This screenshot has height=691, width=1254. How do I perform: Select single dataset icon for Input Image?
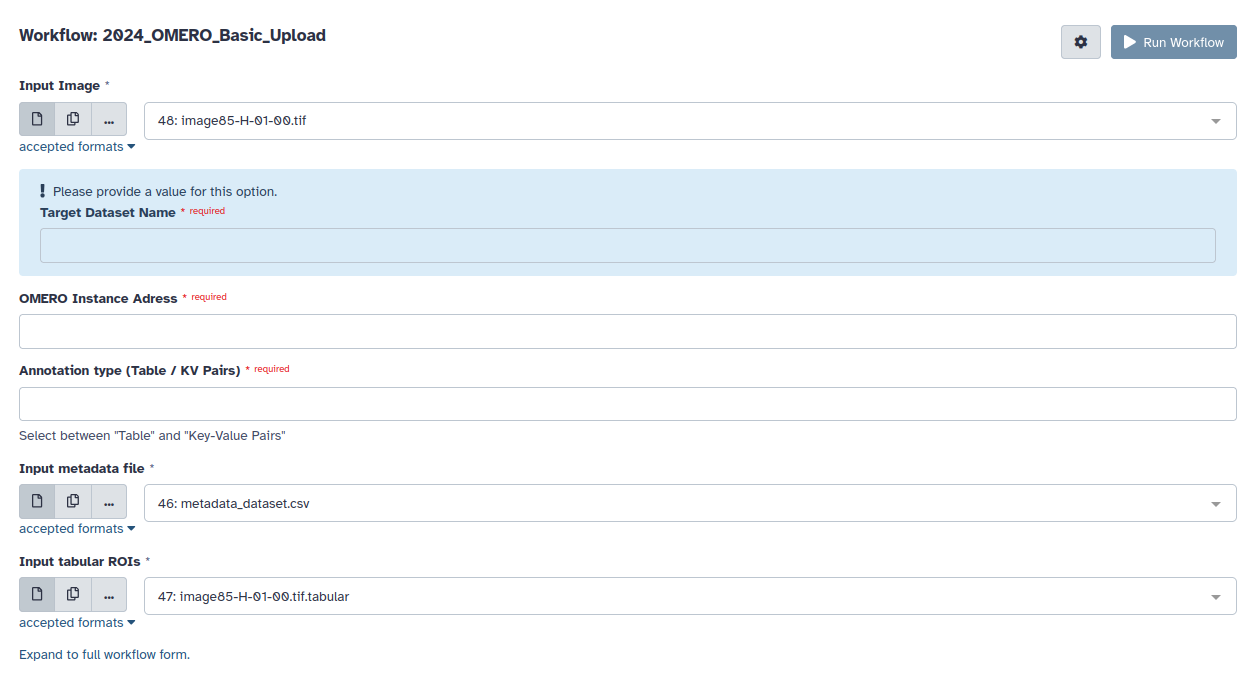coord(37,119)
